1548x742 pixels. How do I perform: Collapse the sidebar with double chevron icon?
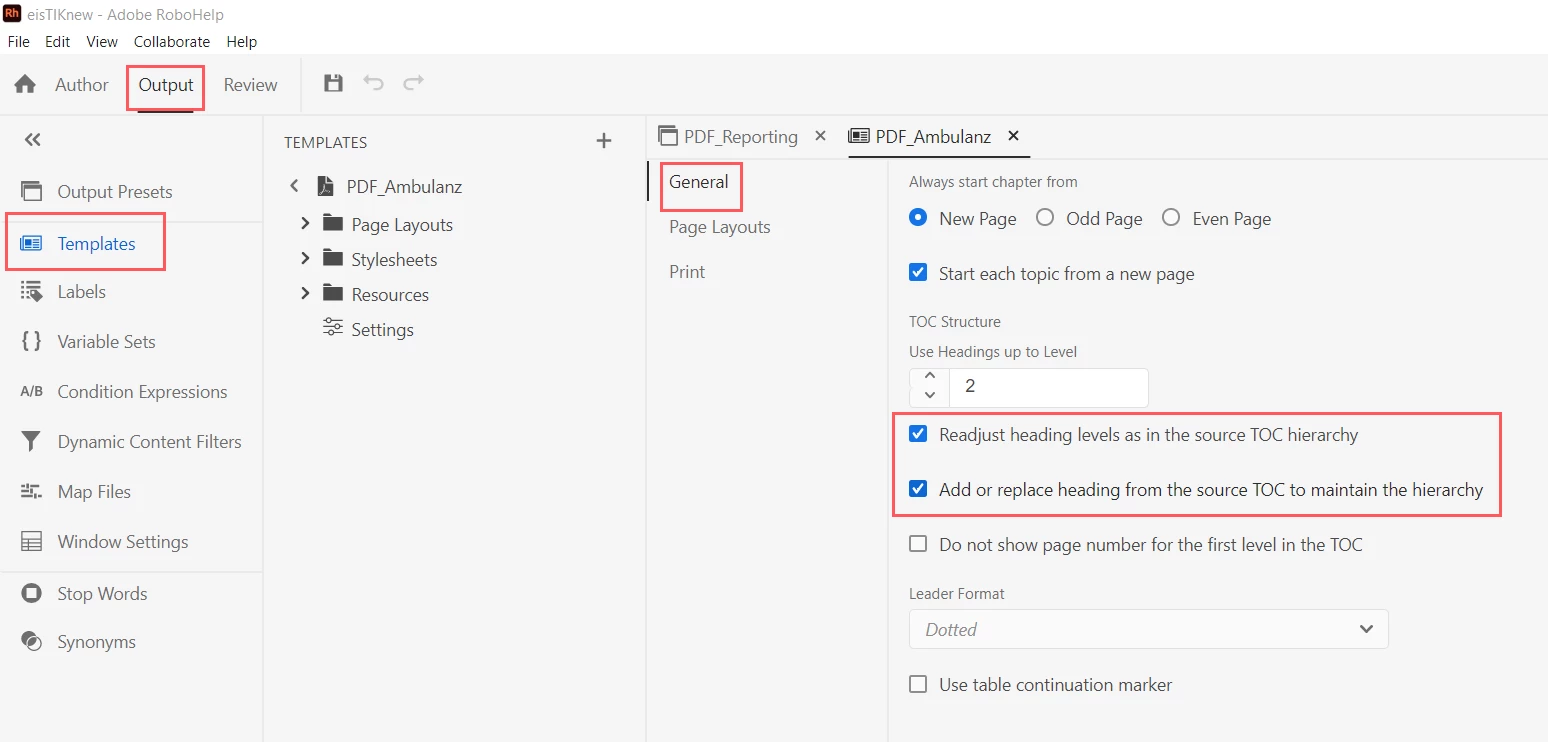click(33, 140)
